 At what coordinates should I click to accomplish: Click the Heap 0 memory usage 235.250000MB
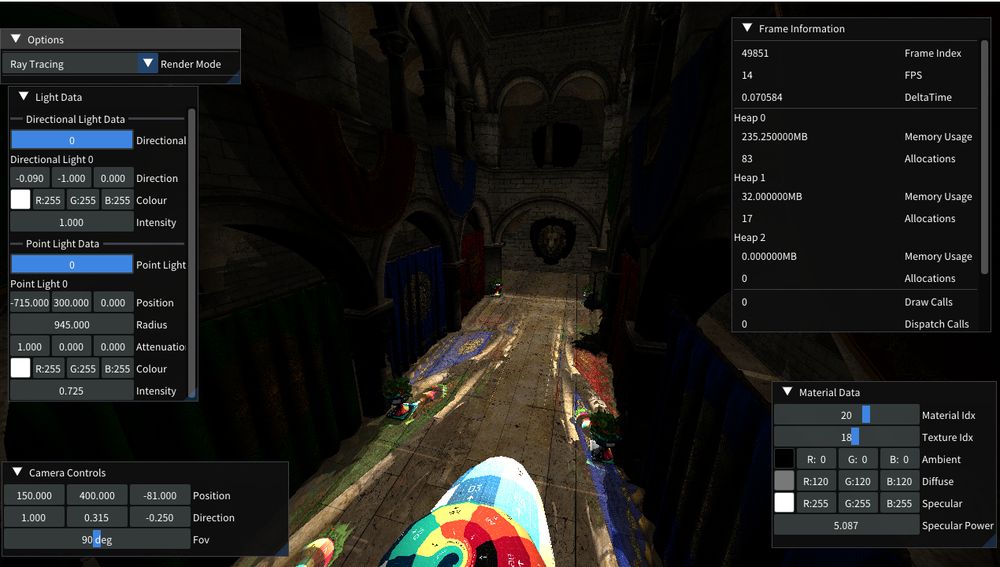point(774,136)
